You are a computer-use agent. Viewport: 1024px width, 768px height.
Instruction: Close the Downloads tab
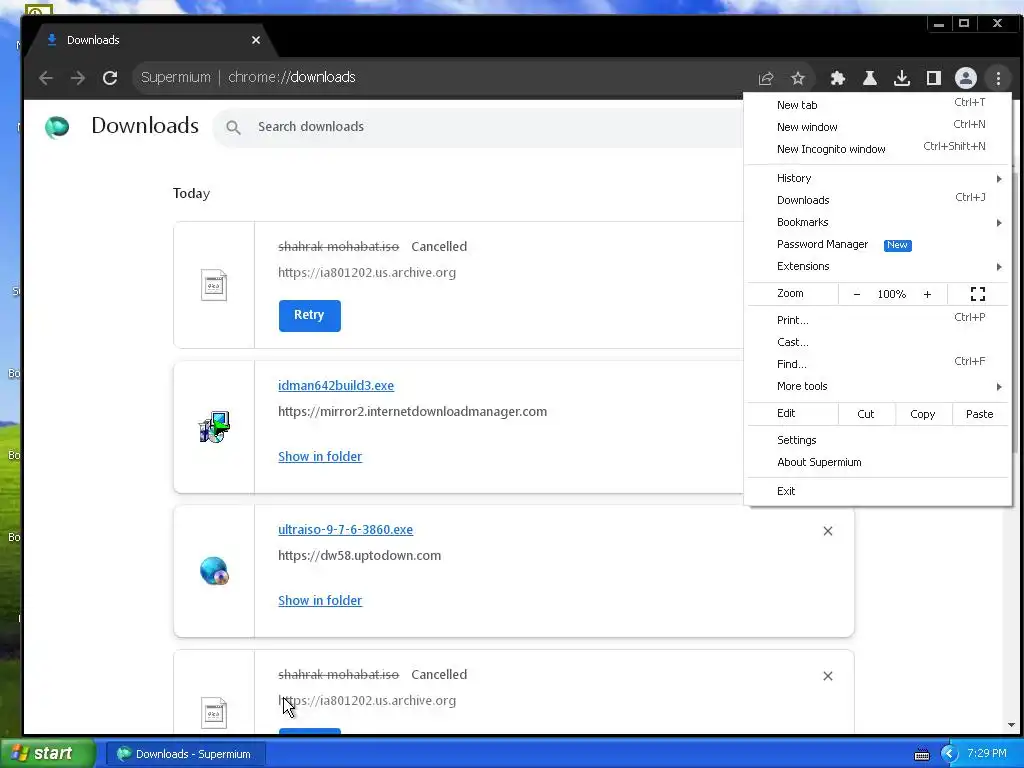tap(256, 40)
